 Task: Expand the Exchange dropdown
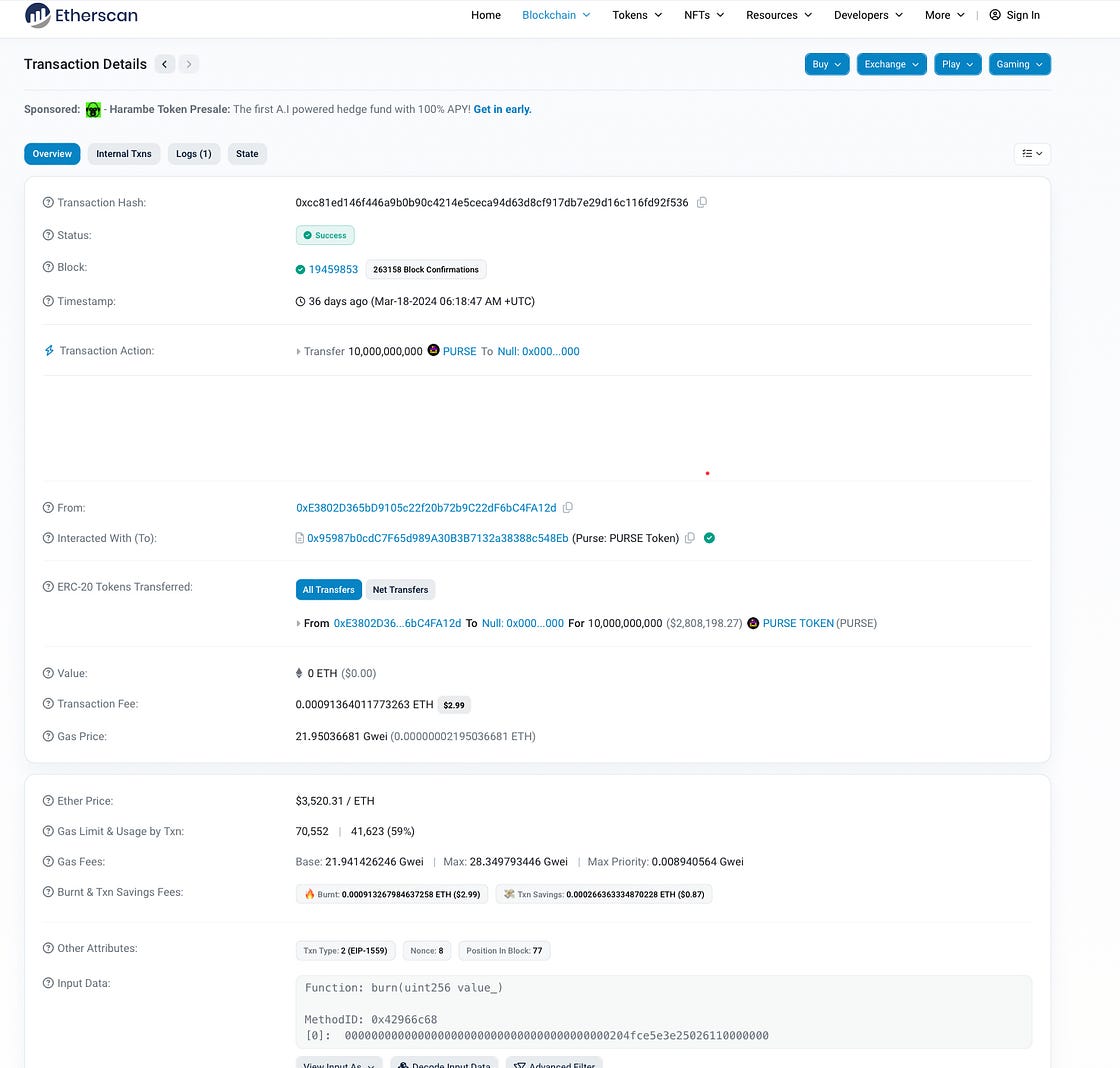click(891, 64)
